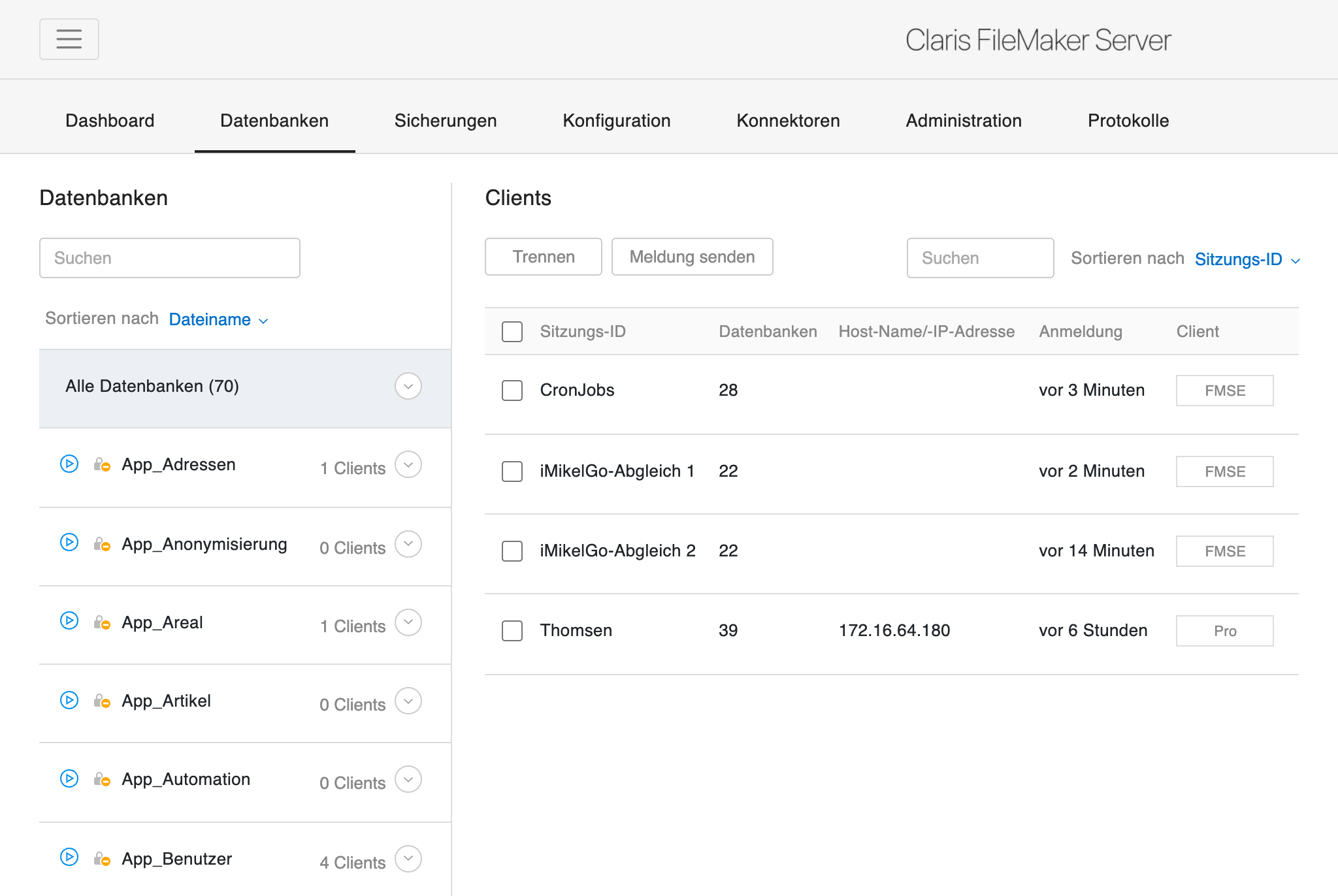Viewport: 1338px width, 896px height.
Task: Click the '4 Clients' count for App_Benutzer
Action: (x=353, y=863)
